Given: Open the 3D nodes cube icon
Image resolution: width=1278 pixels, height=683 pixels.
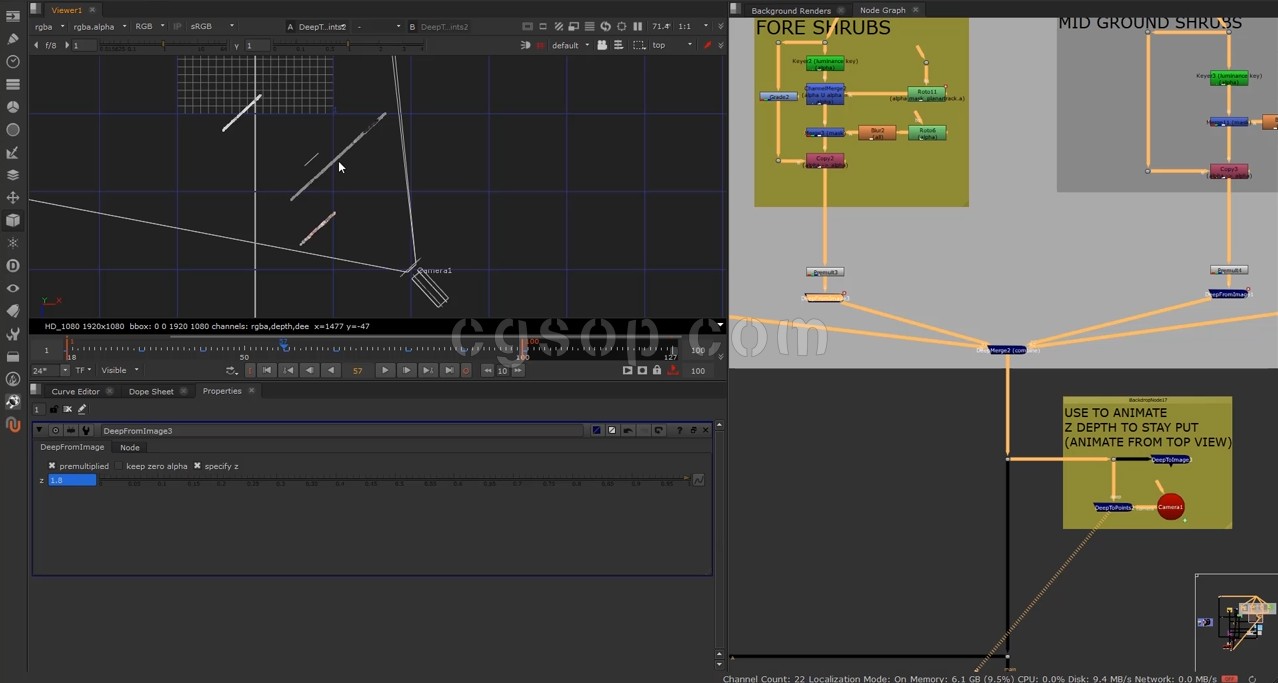Looking at the screenshot, I should [13, 220].
